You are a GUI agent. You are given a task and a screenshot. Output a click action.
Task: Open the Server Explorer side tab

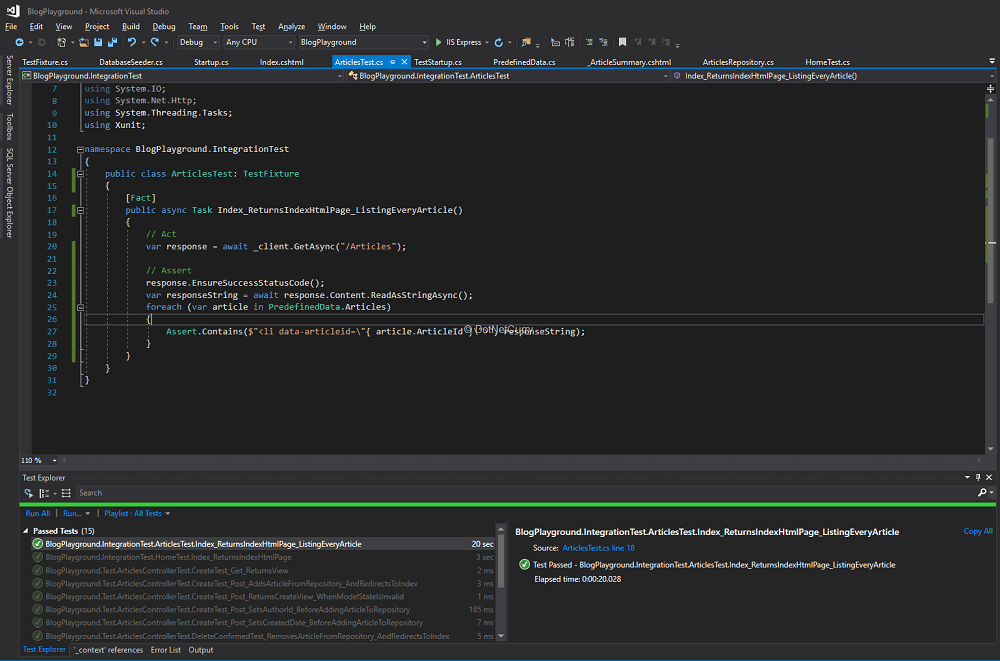(x=9, y=80)
